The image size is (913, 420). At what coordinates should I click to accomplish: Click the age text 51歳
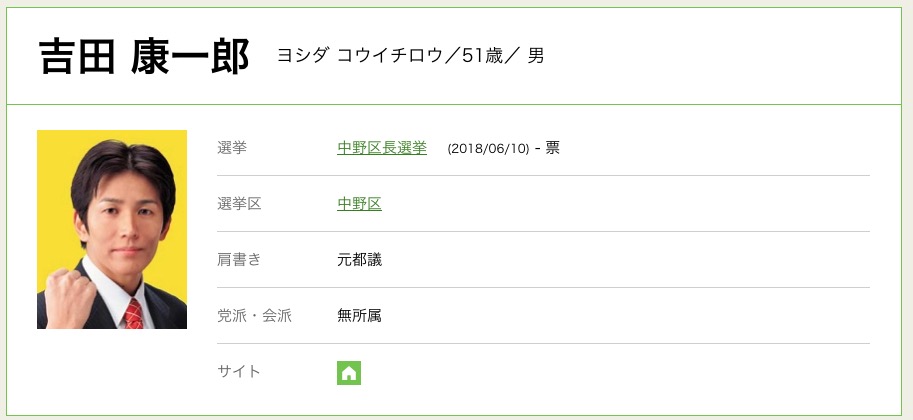488,56
